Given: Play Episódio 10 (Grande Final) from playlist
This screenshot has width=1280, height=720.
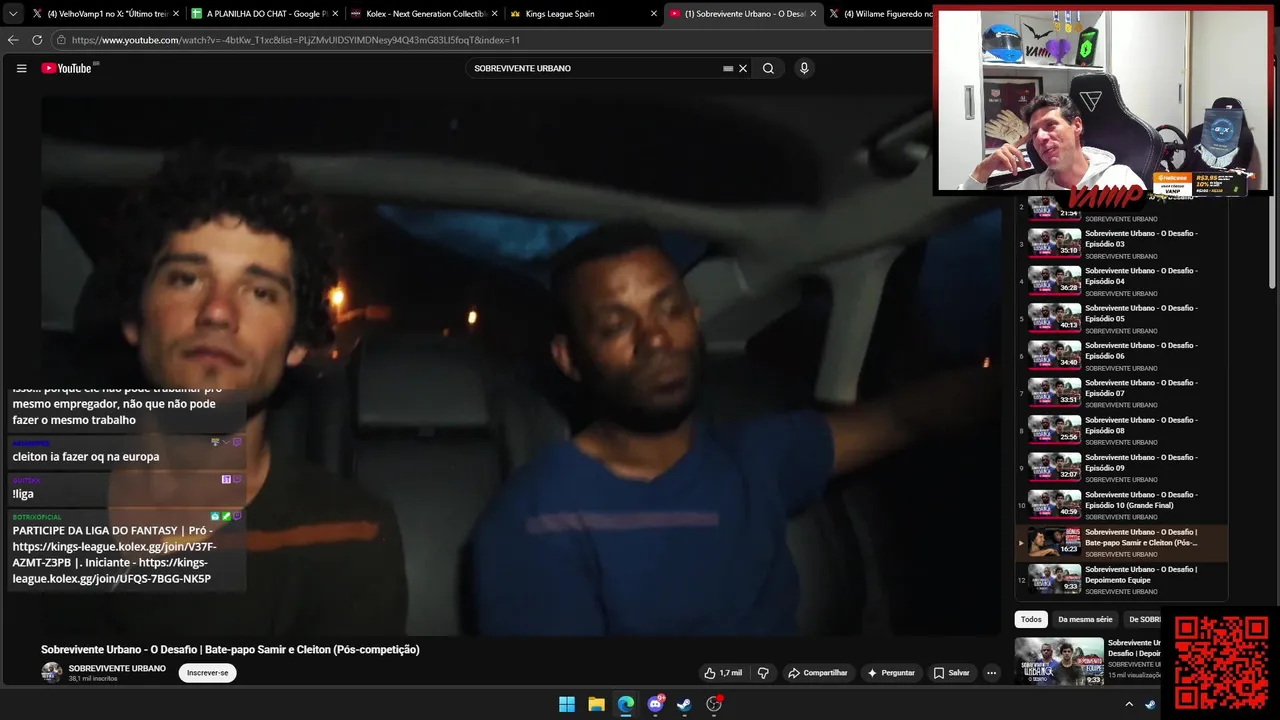Looking at the screenshot, I should tap(1121, 506).
